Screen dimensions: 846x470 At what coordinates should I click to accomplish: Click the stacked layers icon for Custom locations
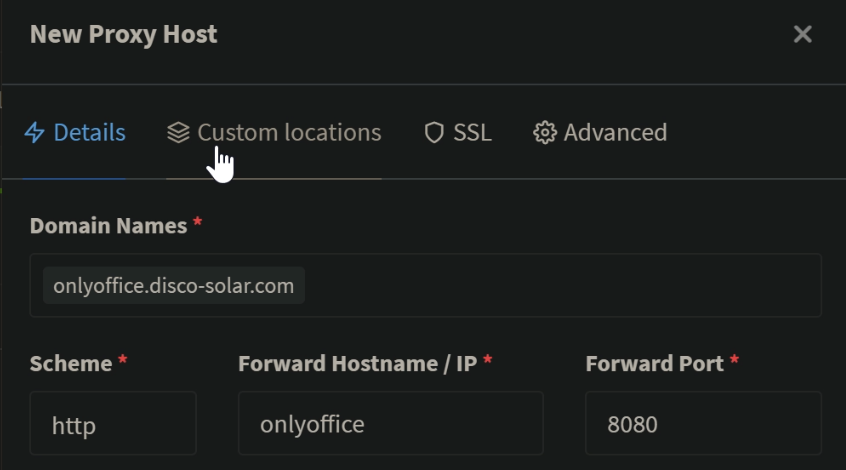[x=178, y=133]
